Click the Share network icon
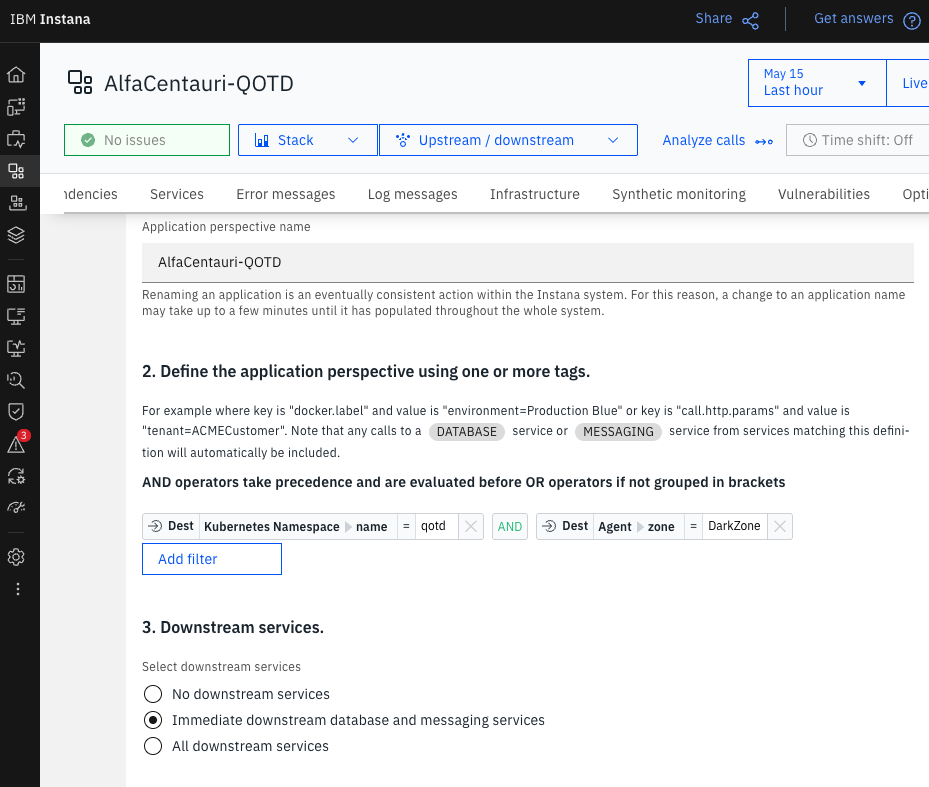929x787 pixels. pyautogui.click(x=751, y=21)
